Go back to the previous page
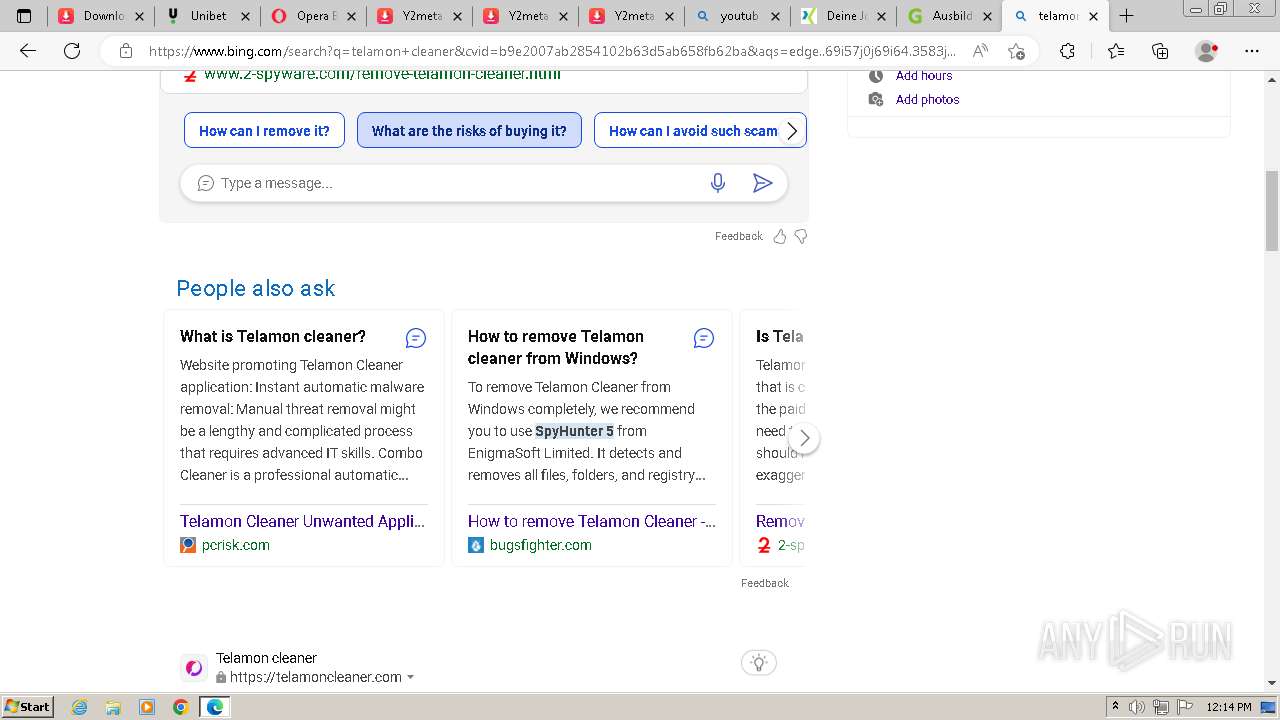The height and width of the screenshot is (720, 1280). (28, 51)
